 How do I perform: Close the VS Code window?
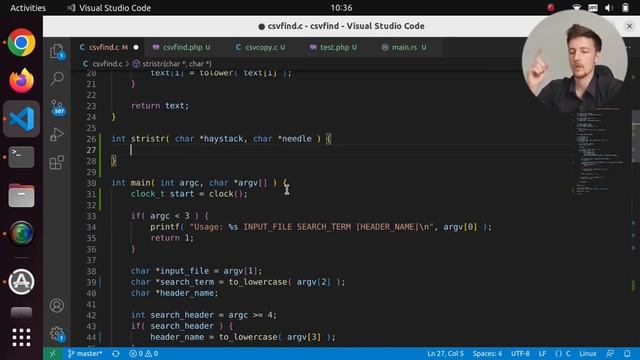coord(629,26)
